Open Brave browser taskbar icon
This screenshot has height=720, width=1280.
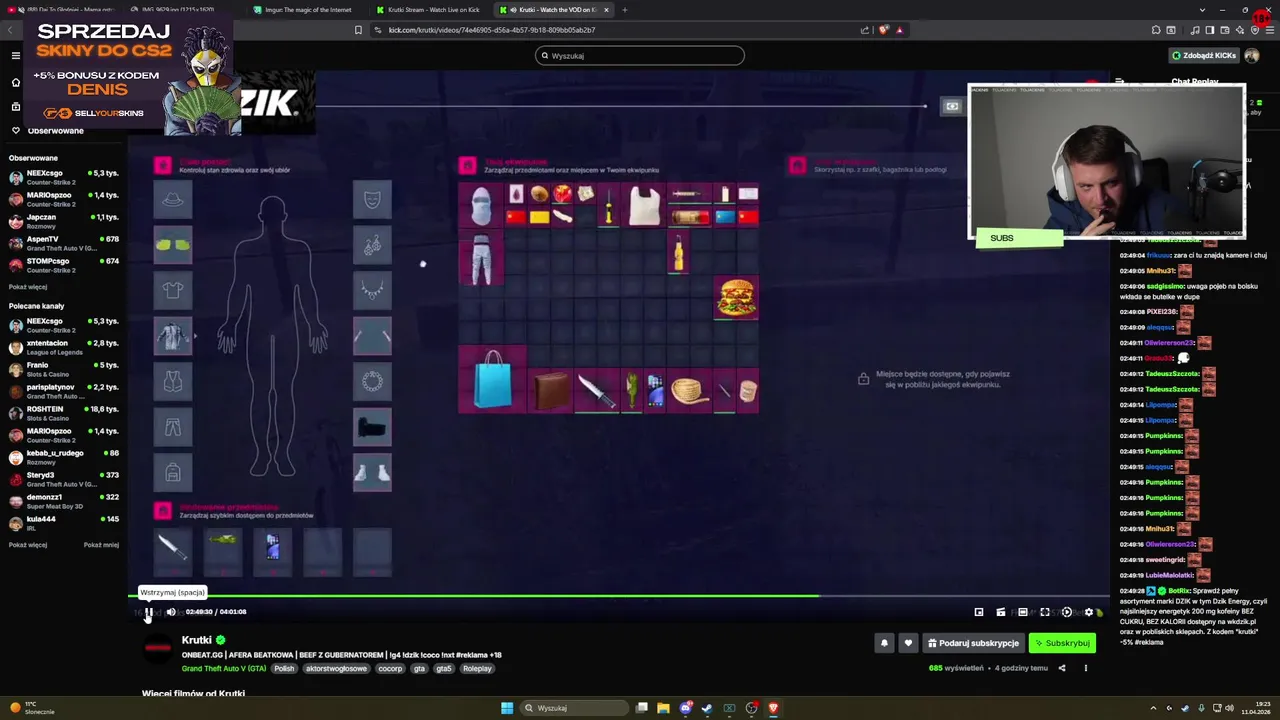click(773, 708)
